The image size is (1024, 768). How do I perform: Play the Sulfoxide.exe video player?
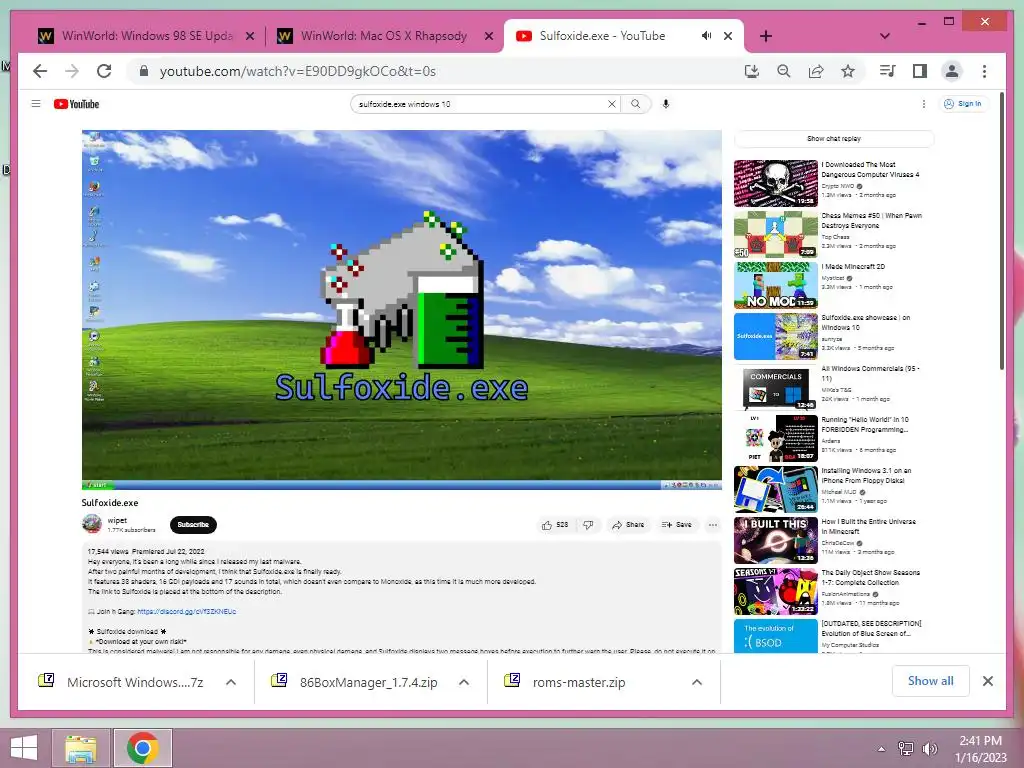(402, 310)
